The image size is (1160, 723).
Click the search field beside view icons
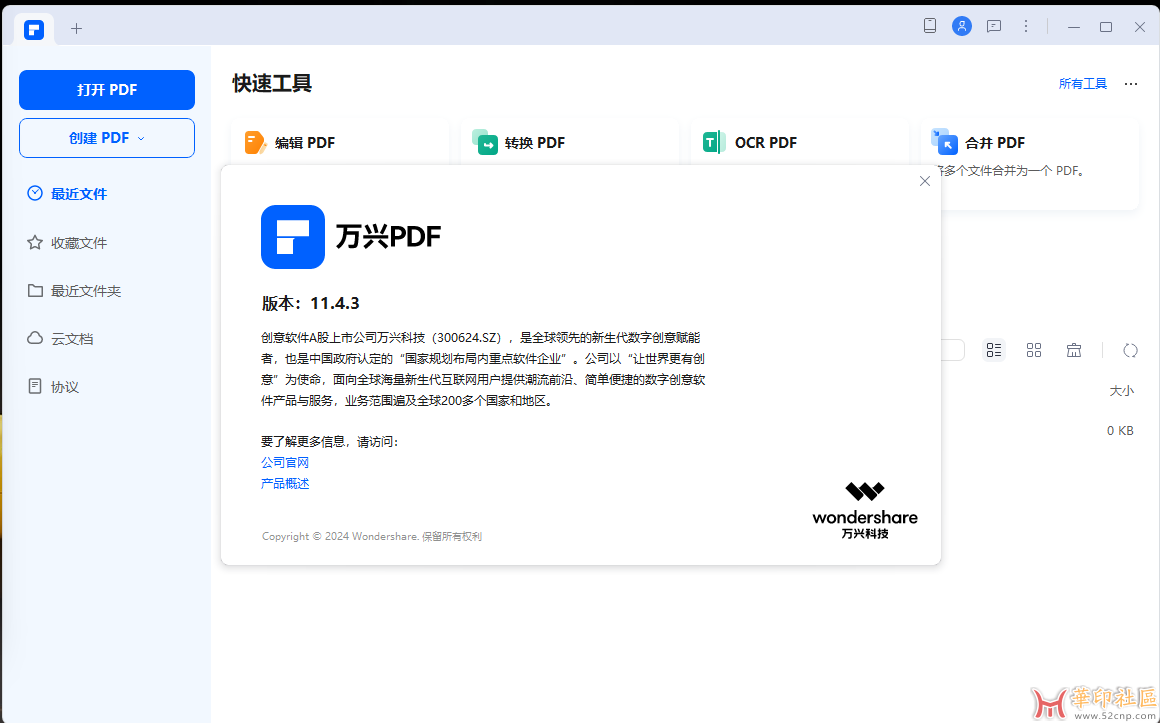953,350
